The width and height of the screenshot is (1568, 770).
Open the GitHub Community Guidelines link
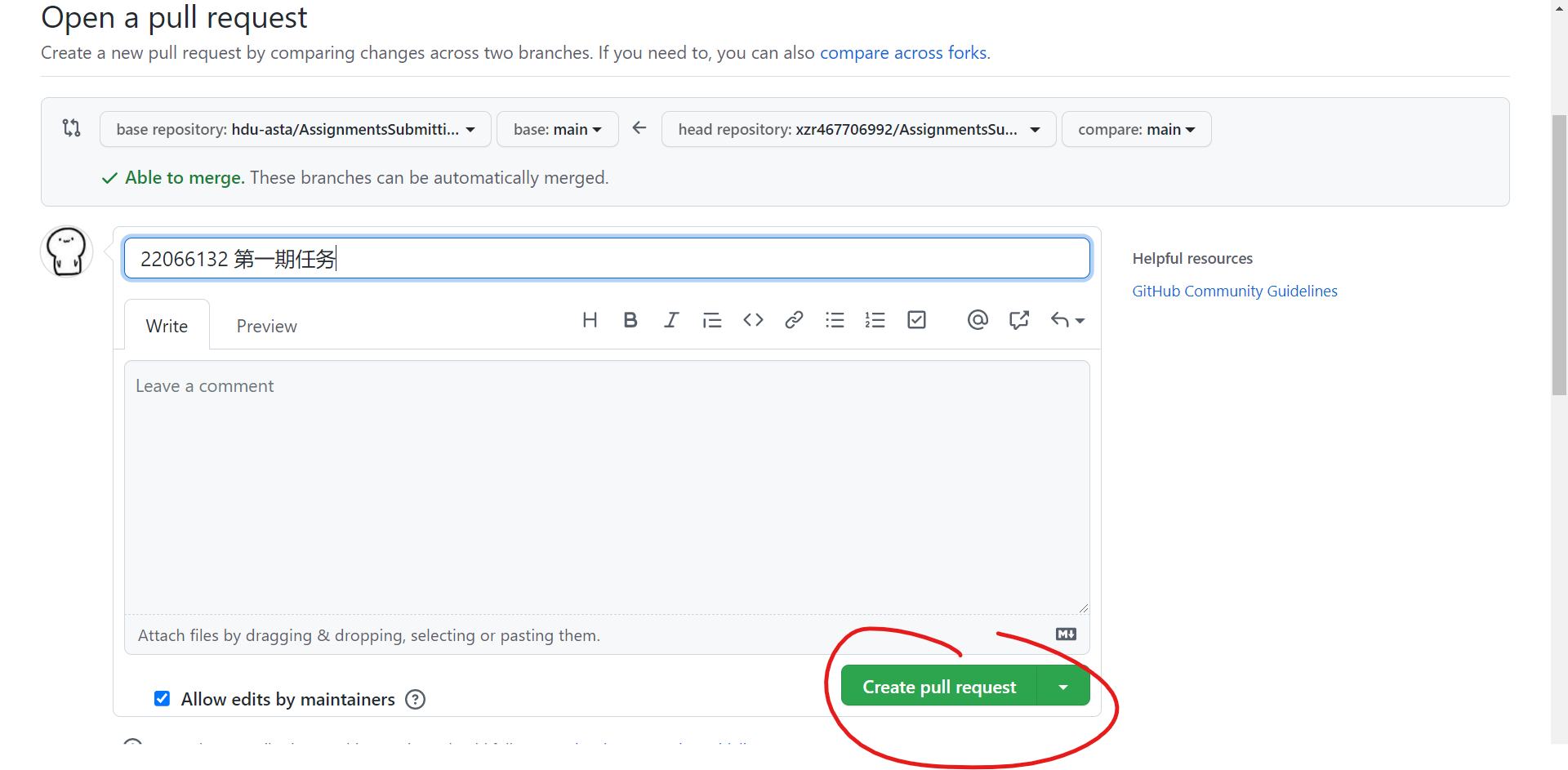click(1234, 291)
